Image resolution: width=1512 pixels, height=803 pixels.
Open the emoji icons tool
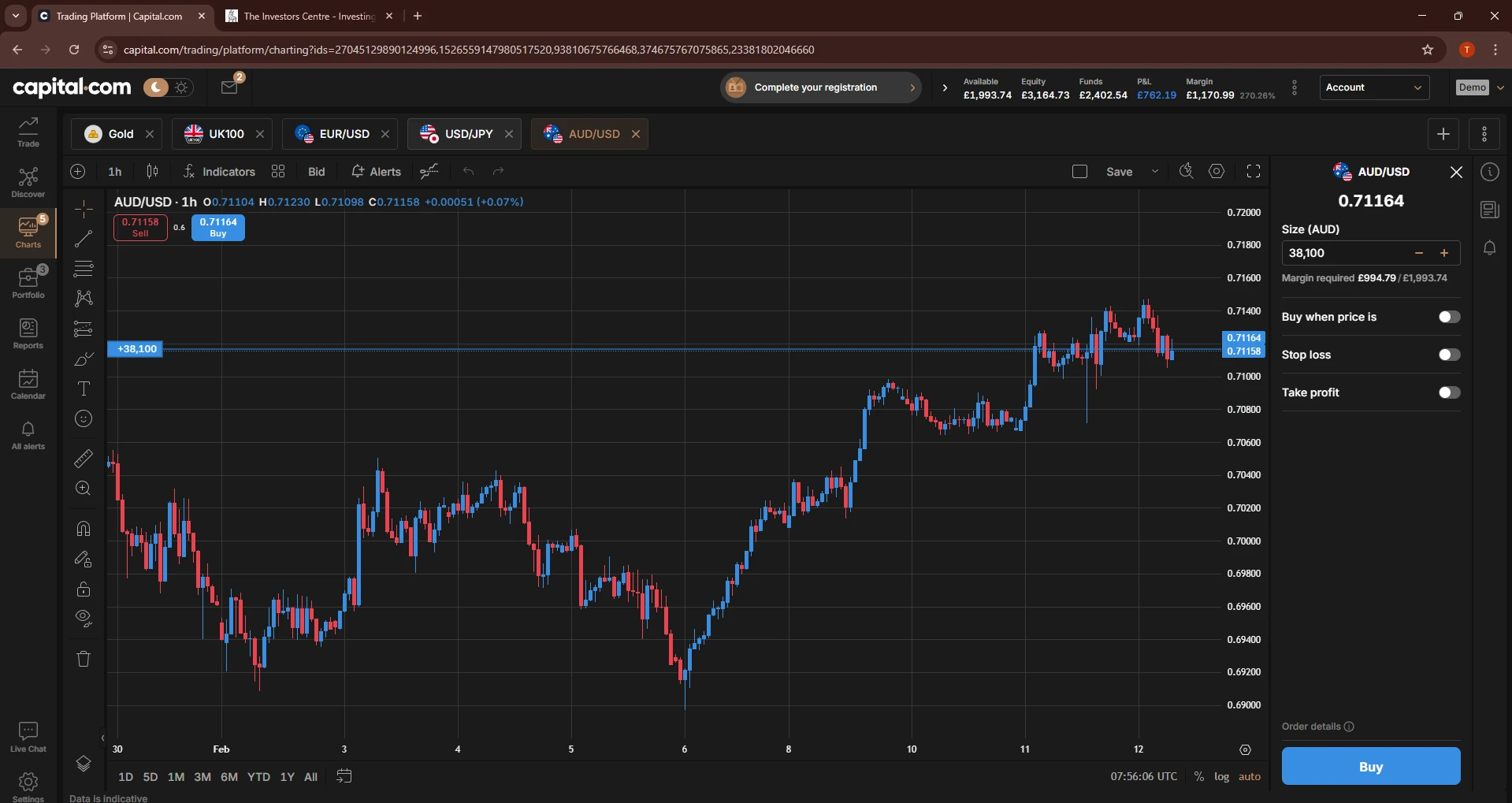coord(84,418)
